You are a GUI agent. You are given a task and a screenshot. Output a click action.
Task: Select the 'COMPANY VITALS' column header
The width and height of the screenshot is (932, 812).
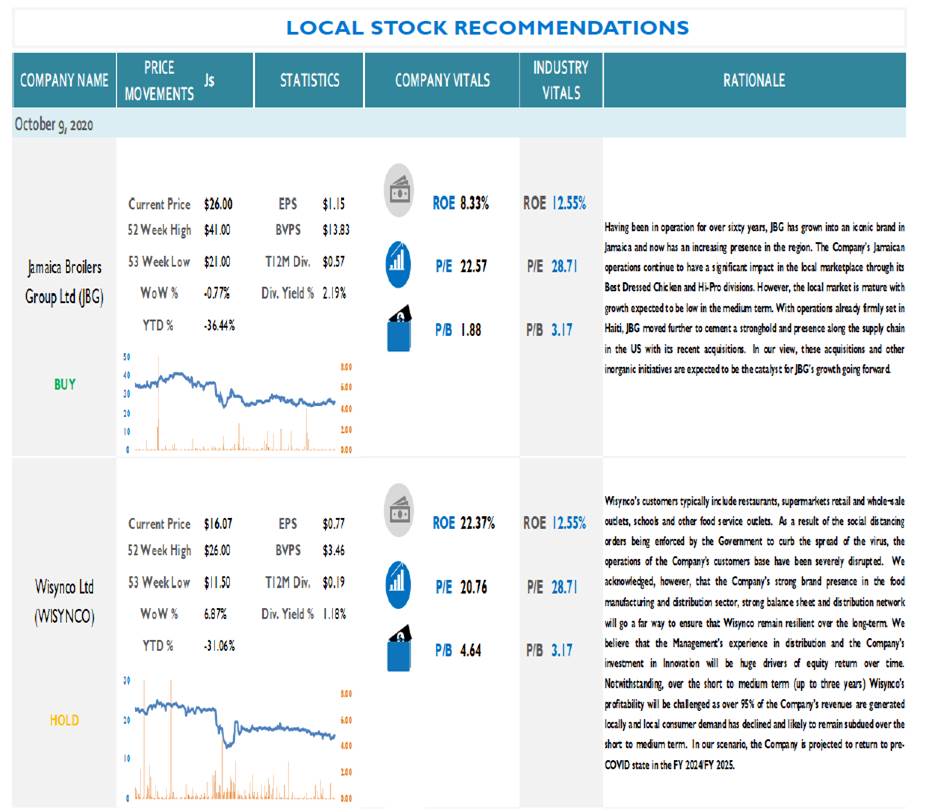point(443,80)
